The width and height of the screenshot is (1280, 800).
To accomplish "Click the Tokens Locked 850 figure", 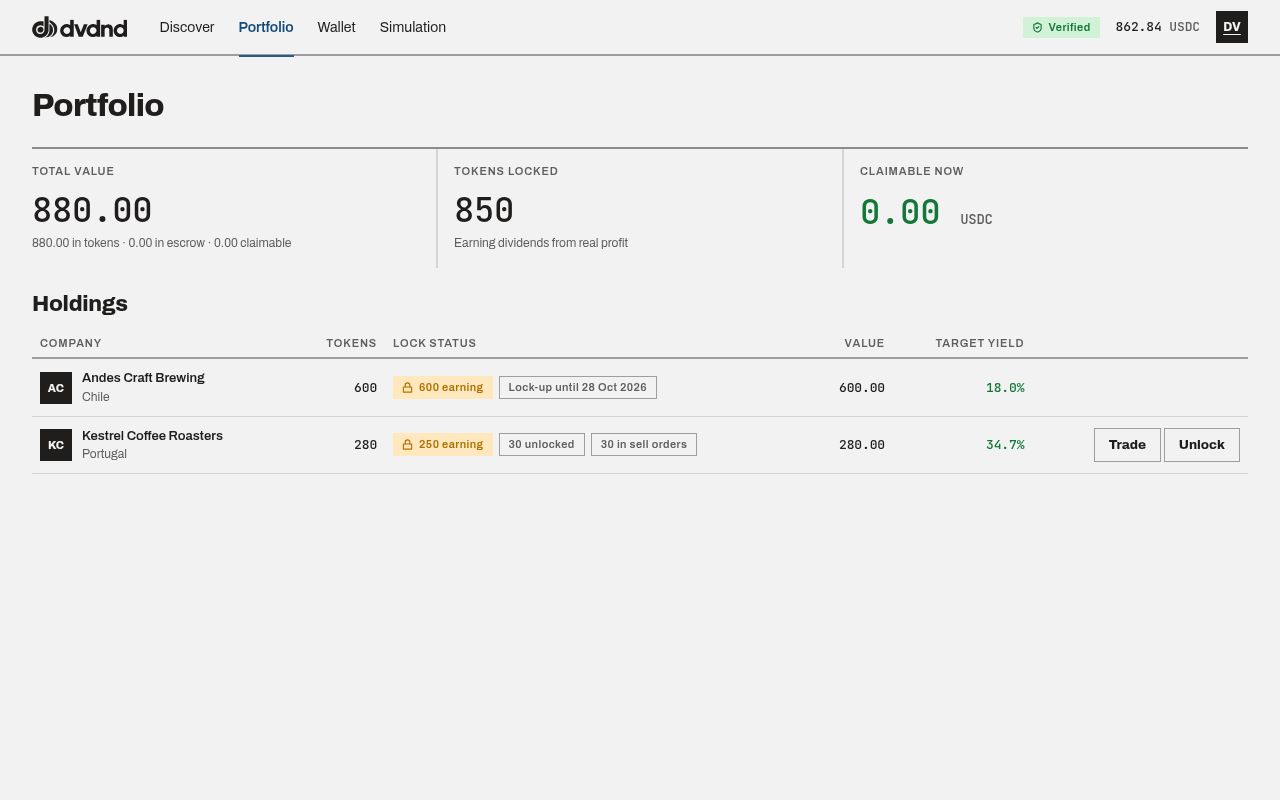I will tap(484, 211).
